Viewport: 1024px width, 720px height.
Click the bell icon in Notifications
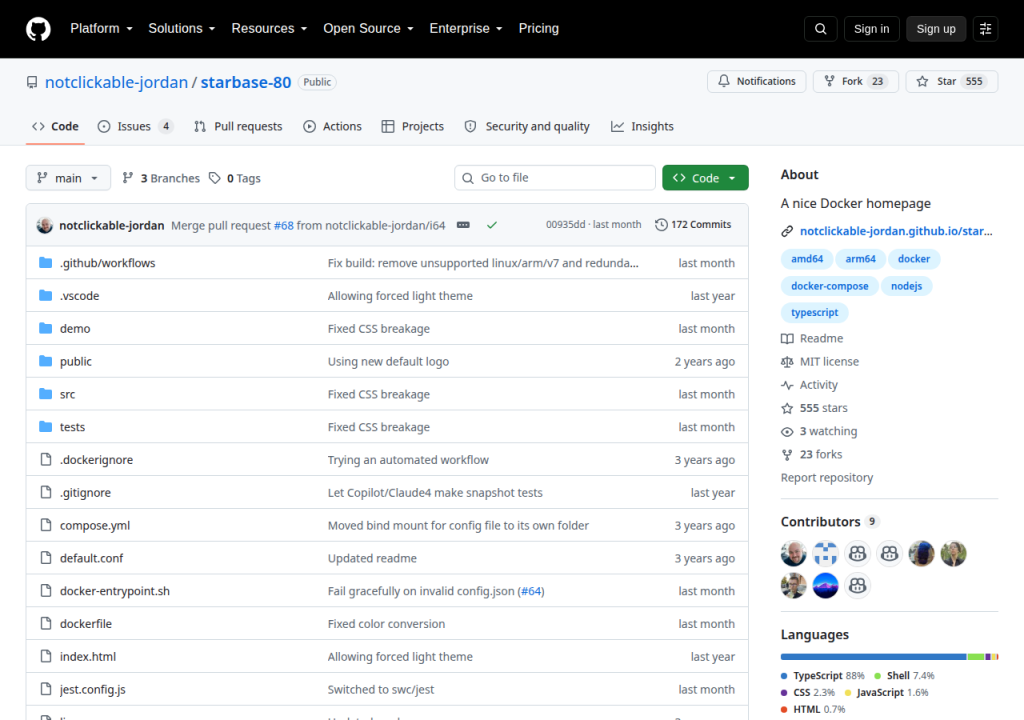coord(724,81)
